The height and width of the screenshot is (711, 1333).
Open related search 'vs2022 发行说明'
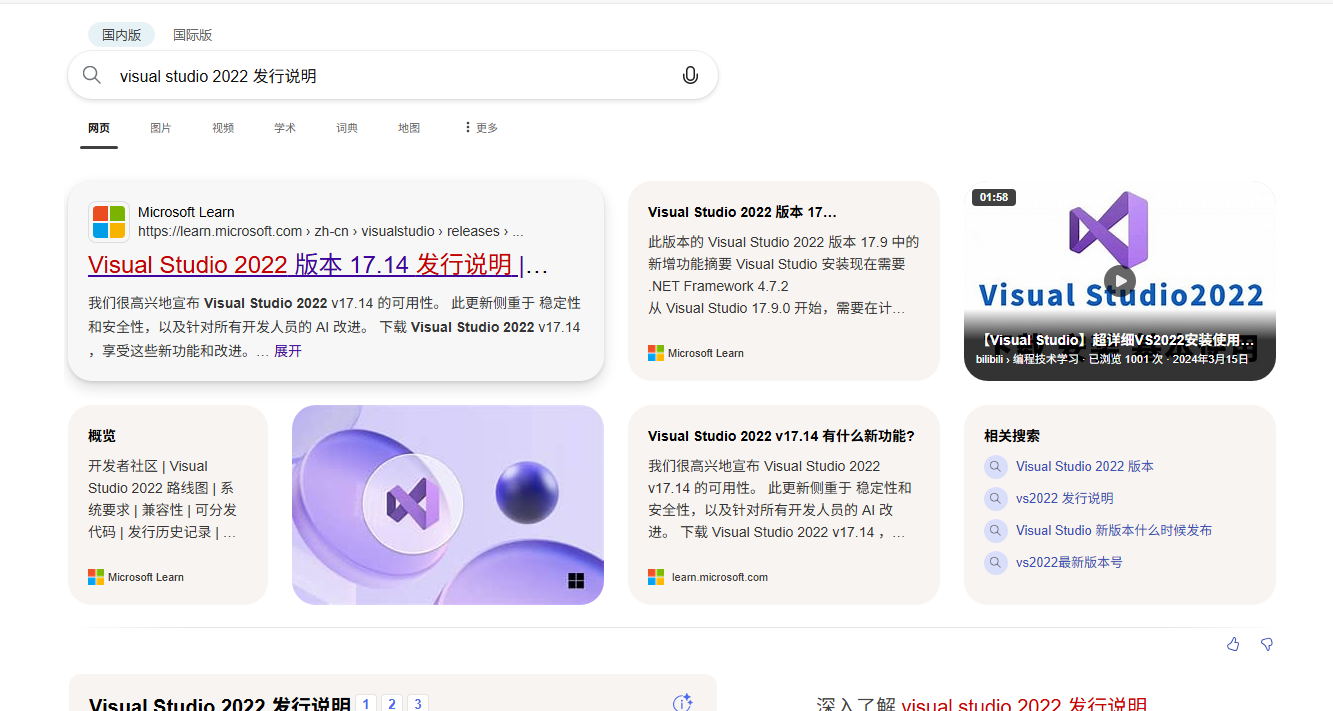coord(1065,498)
